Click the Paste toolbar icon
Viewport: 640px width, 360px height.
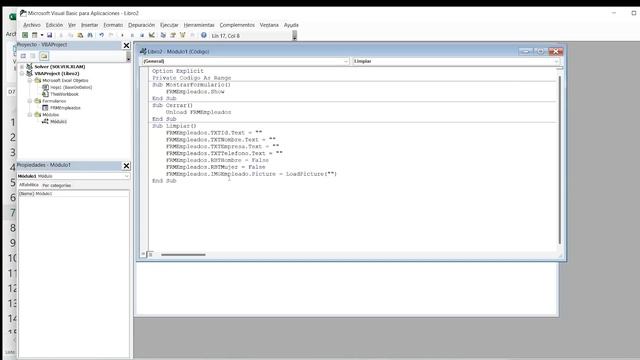coord(80,36)
